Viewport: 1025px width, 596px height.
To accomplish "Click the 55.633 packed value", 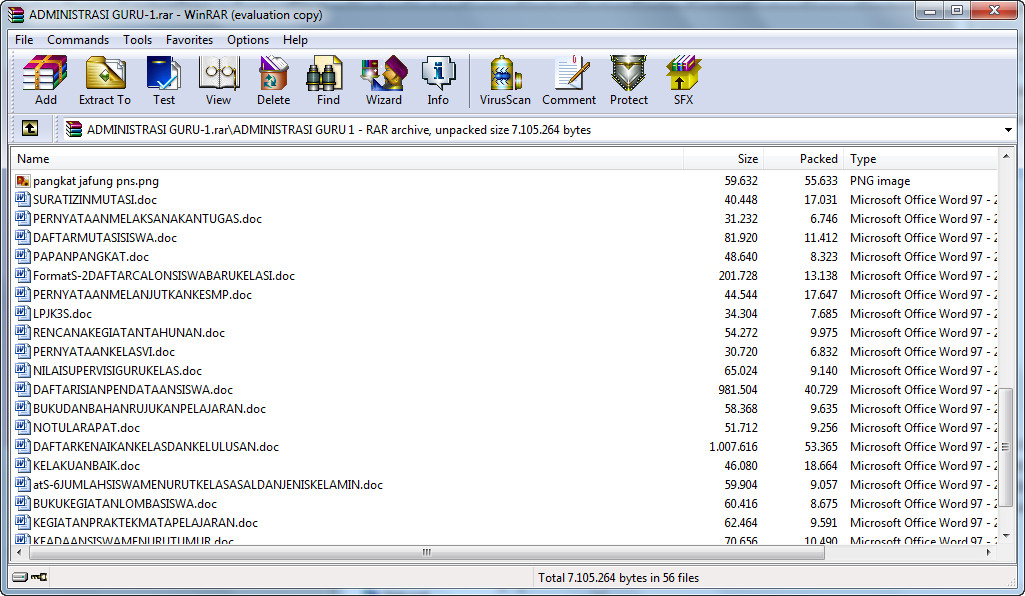I will pos(820,181).
